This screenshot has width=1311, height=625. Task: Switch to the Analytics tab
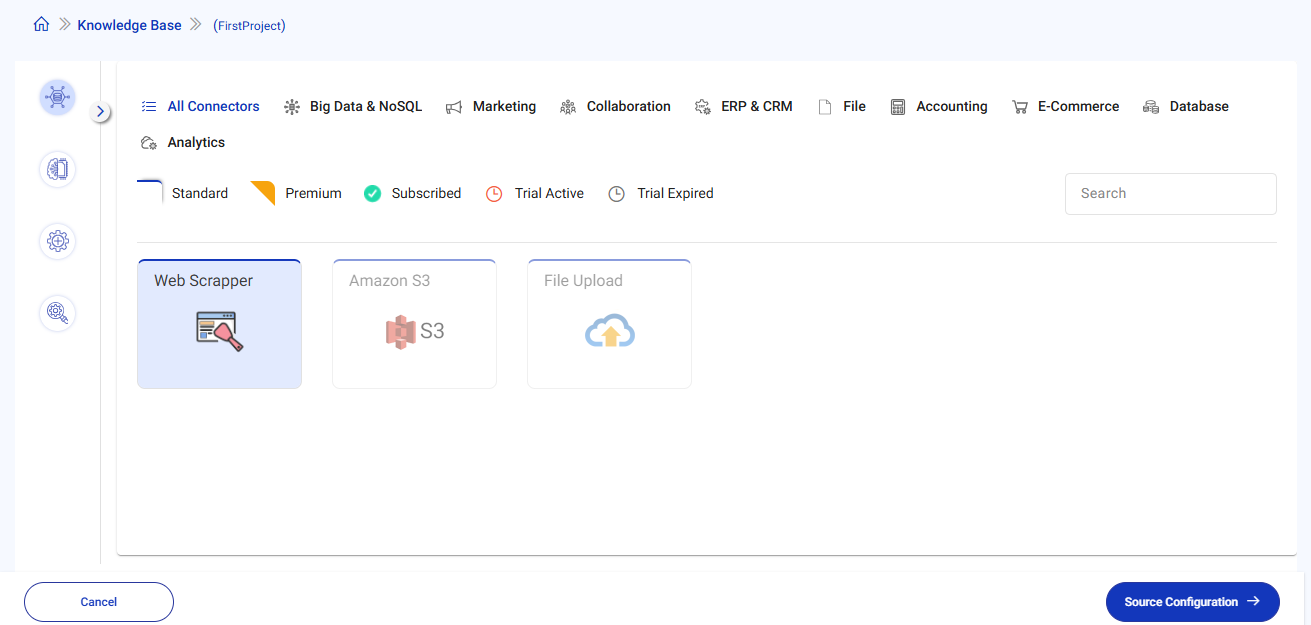(x=183, y=142)
